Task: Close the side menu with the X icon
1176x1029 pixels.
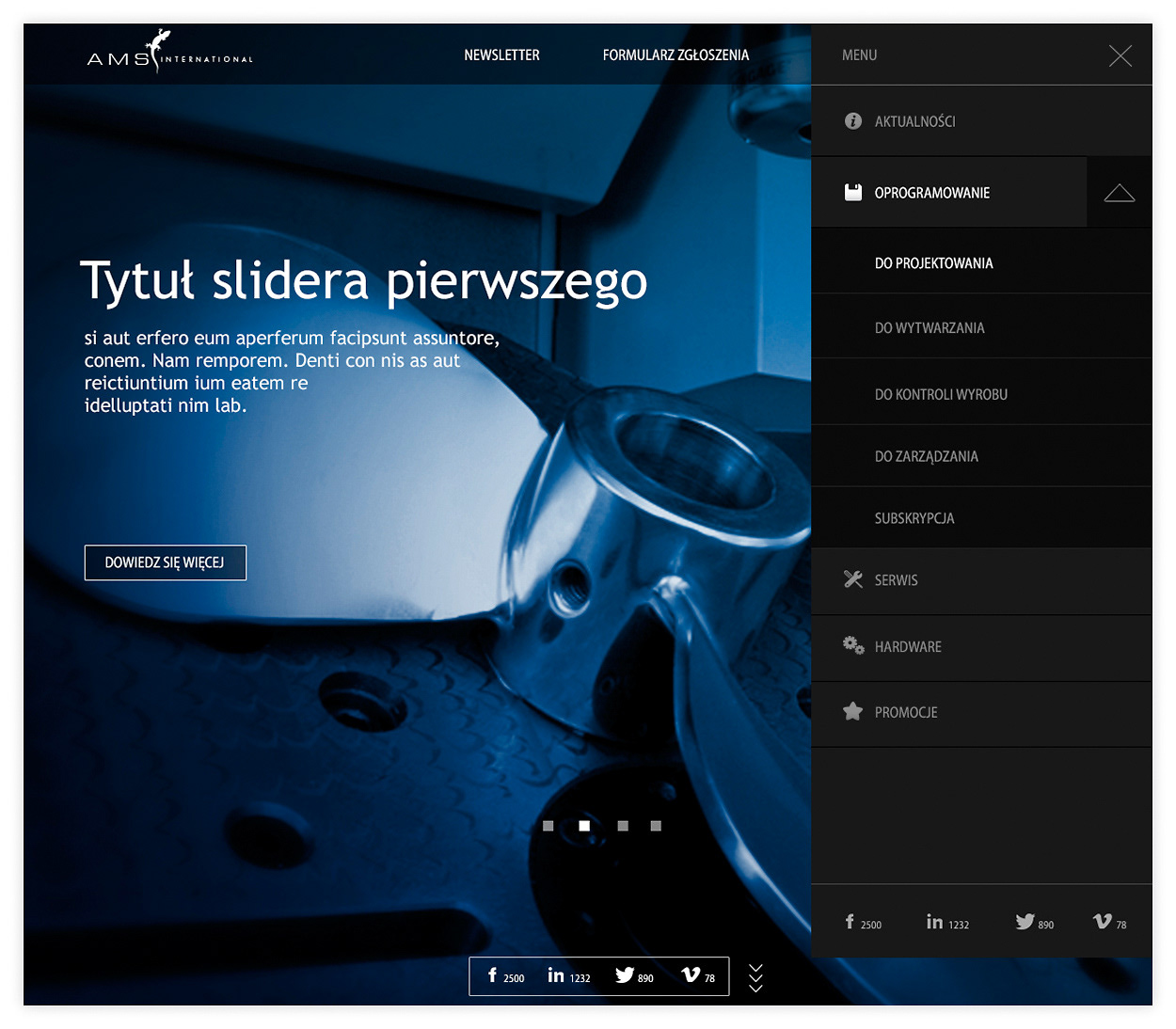Action: click(1120, 56)
